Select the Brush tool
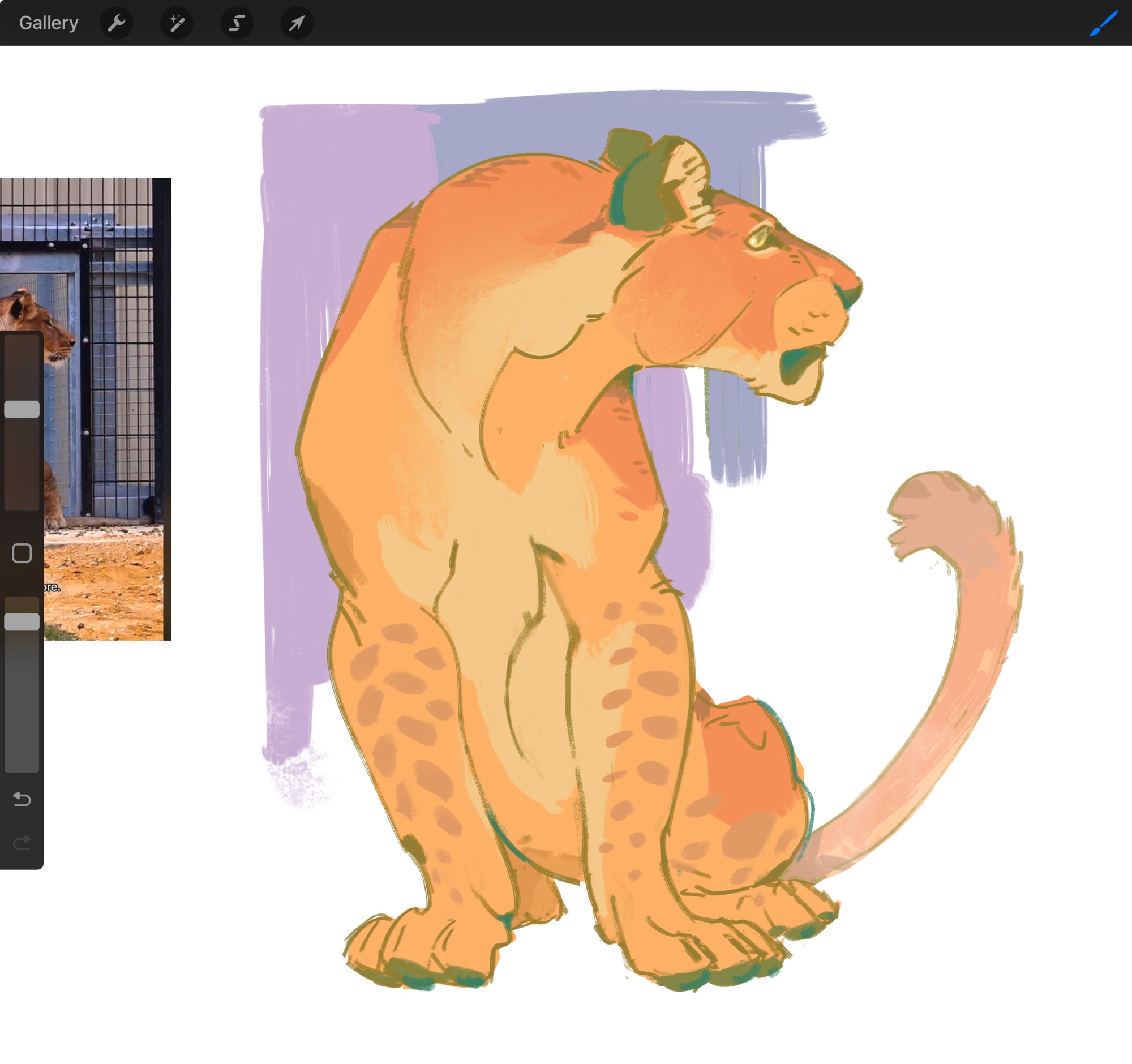This screenshot has height=1064, width=1132. click(x=1103, y=23)
